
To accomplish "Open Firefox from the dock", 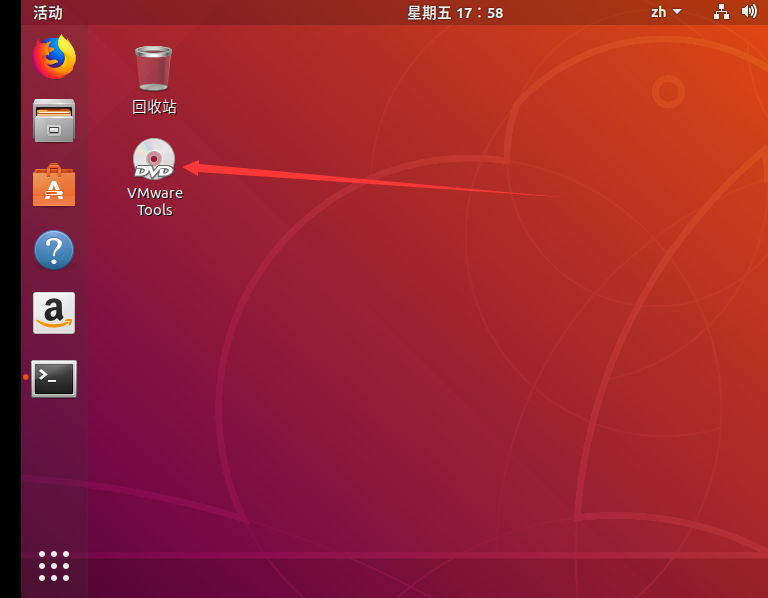I will point(54,57).
